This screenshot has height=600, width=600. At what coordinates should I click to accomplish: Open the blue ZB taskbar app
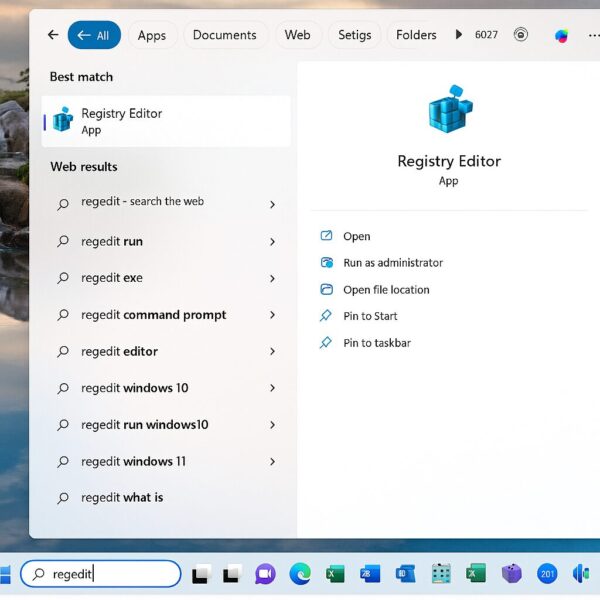click(x=370, y=574)
